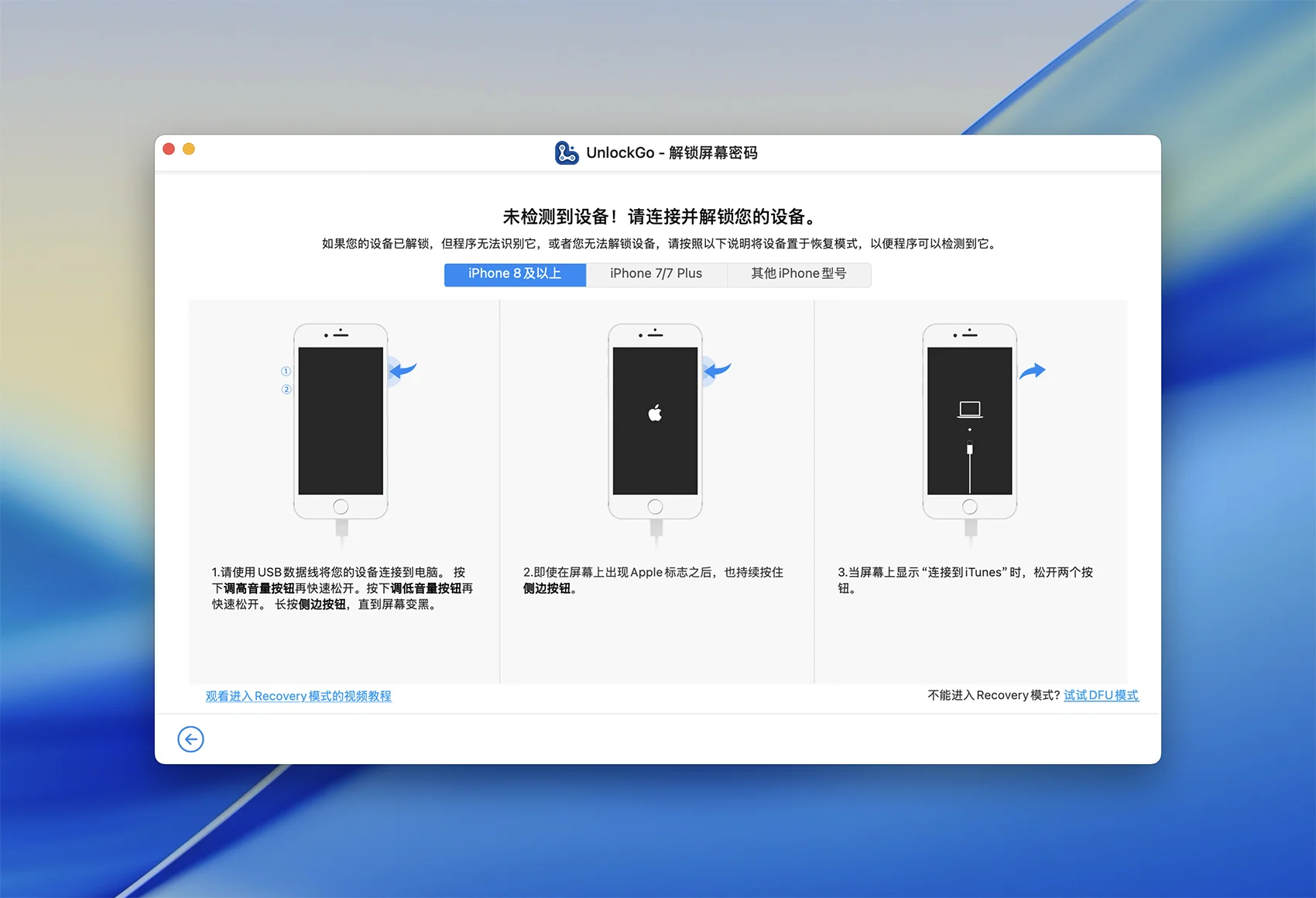
Task: Click the blue arrow beside the first phone
Action: pos(403,371)
